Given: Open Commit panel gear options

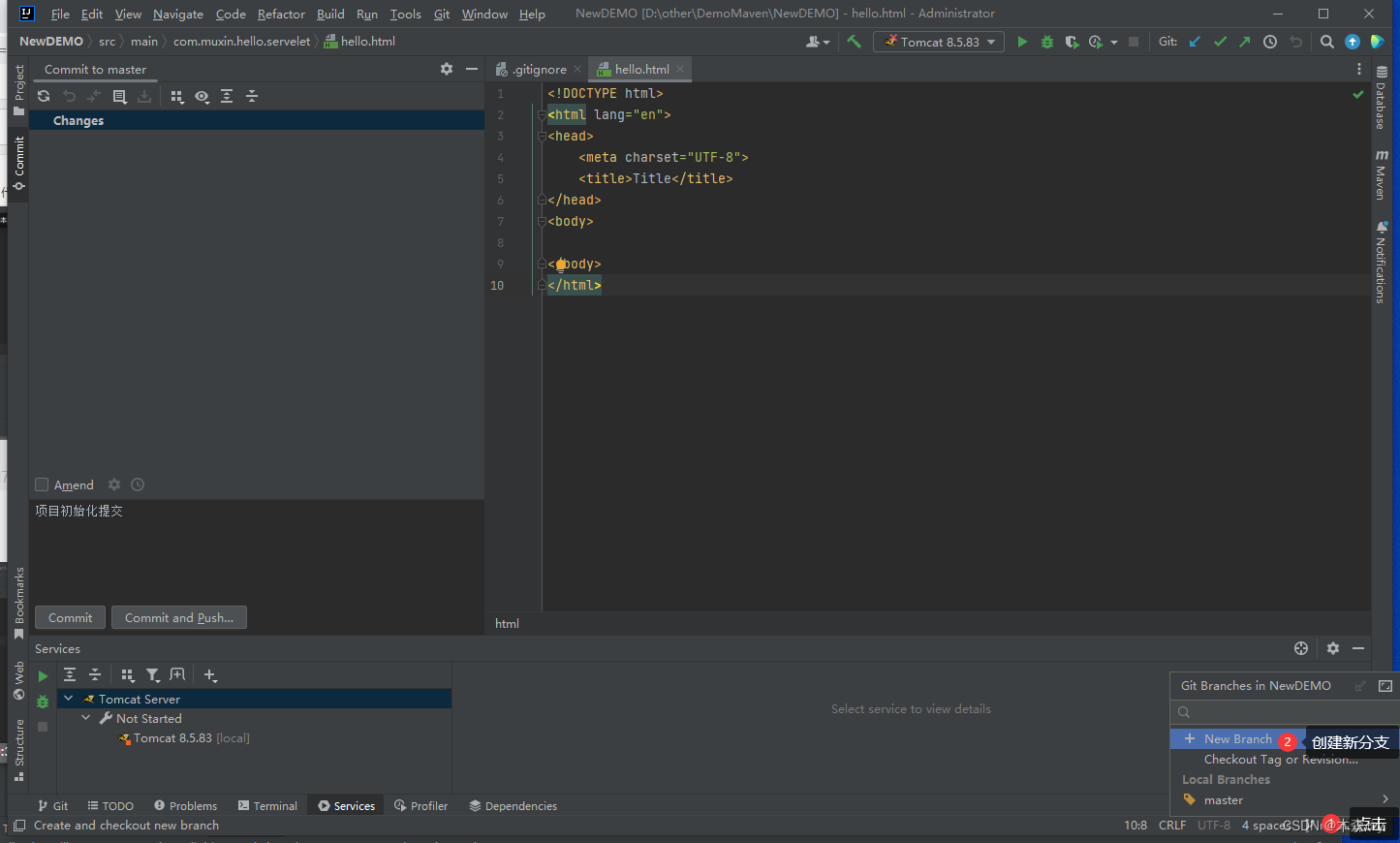Looking at the screenshot, I should 447,69.
